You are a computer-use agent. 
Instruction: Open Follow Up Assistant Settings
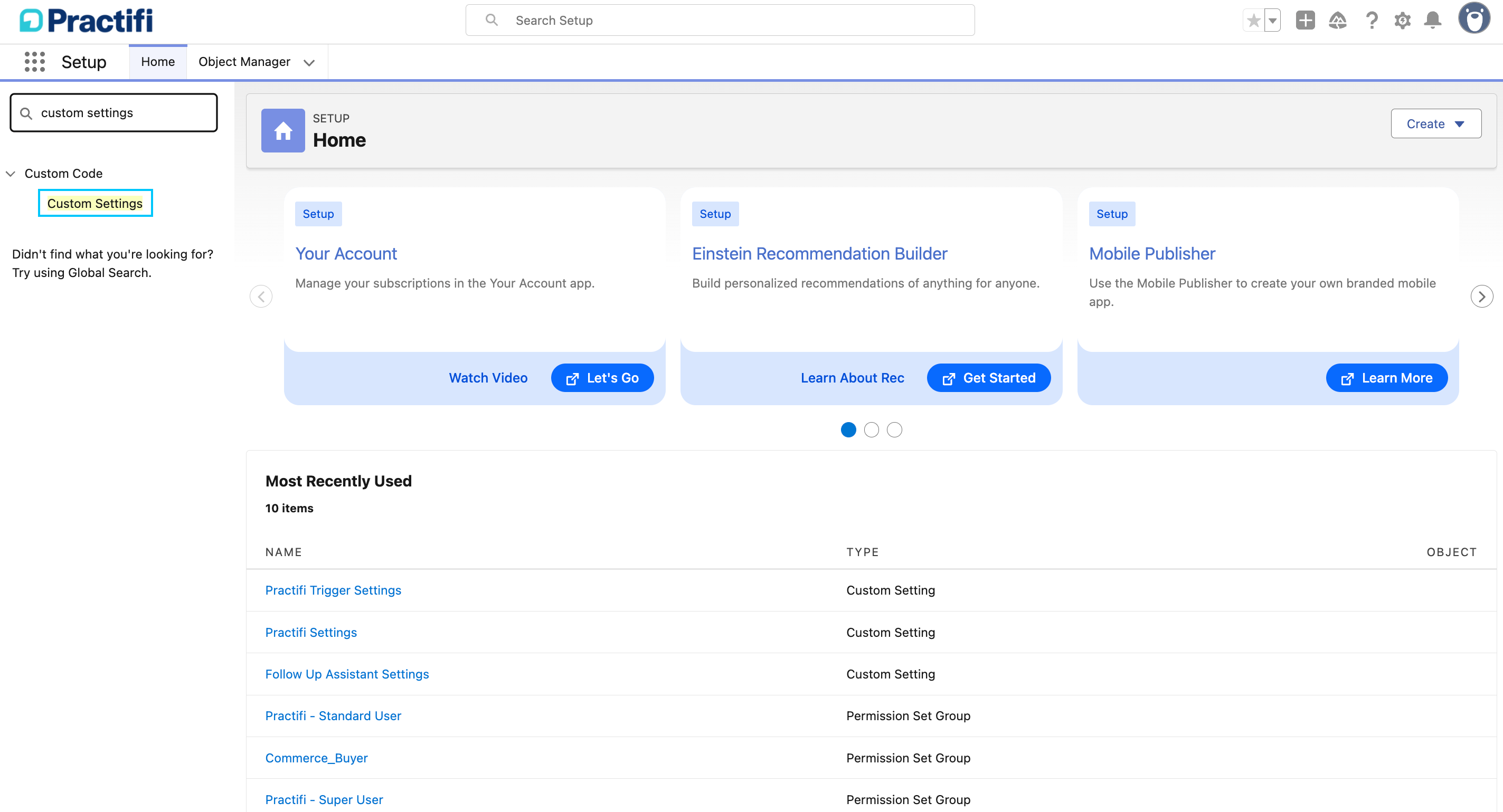pos(347,674)
